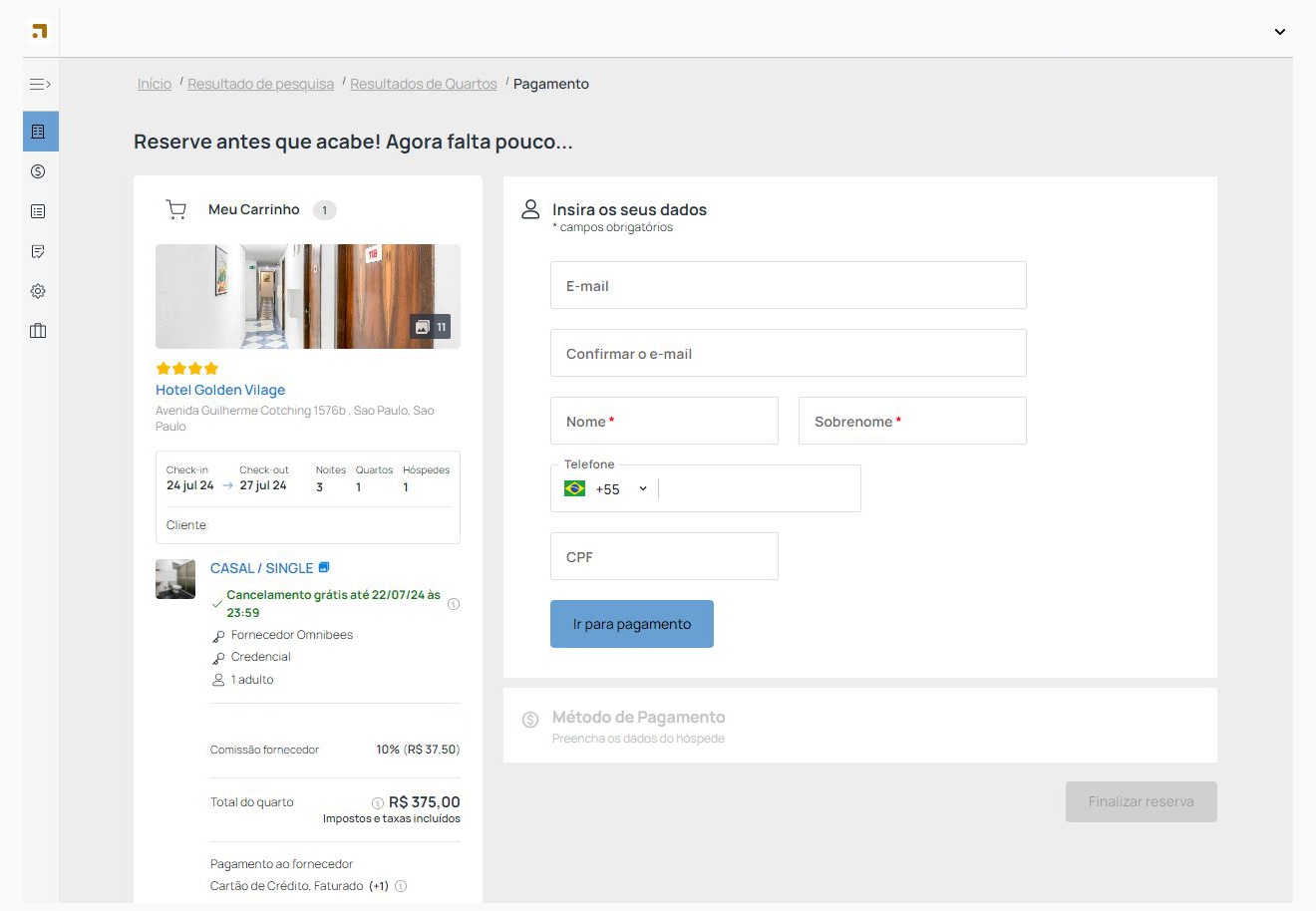1316x911 pixels.
Task: Click the room thumbnail for CASAL / SINGLE
Action: pyautogui.click(x=175, y=579)
